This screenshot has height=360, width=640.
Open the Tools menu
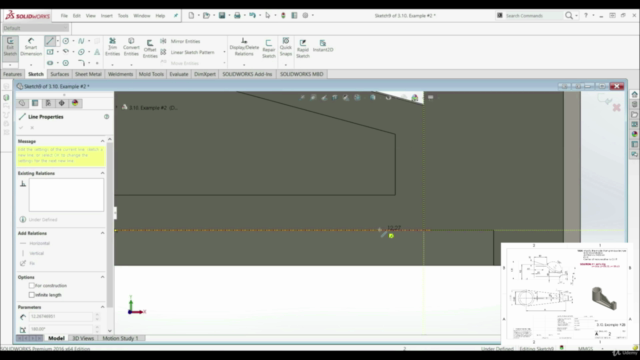tap(123, 16)
